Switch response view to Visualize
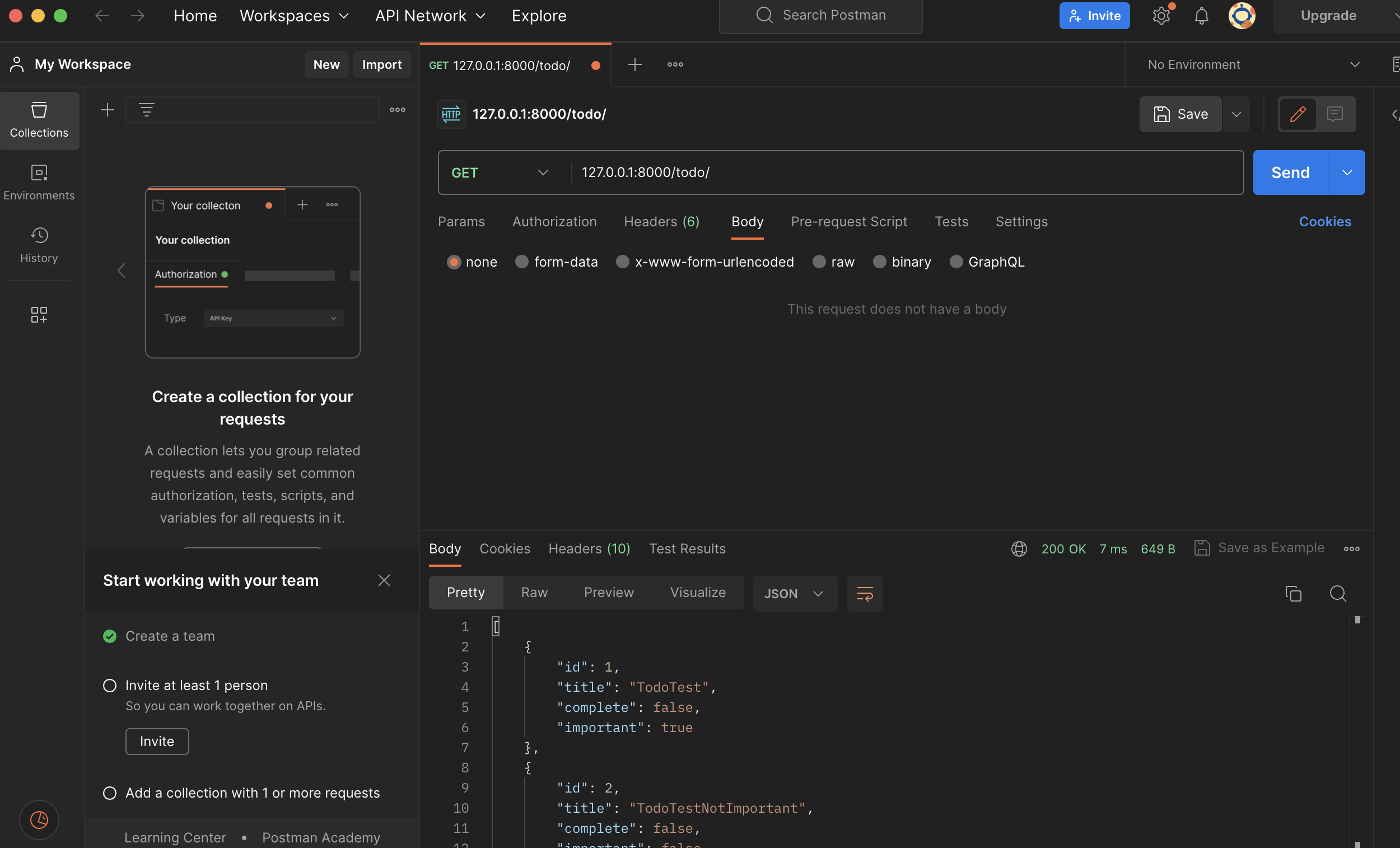This screenshot has width=1400, height=848. click(698, 592)
